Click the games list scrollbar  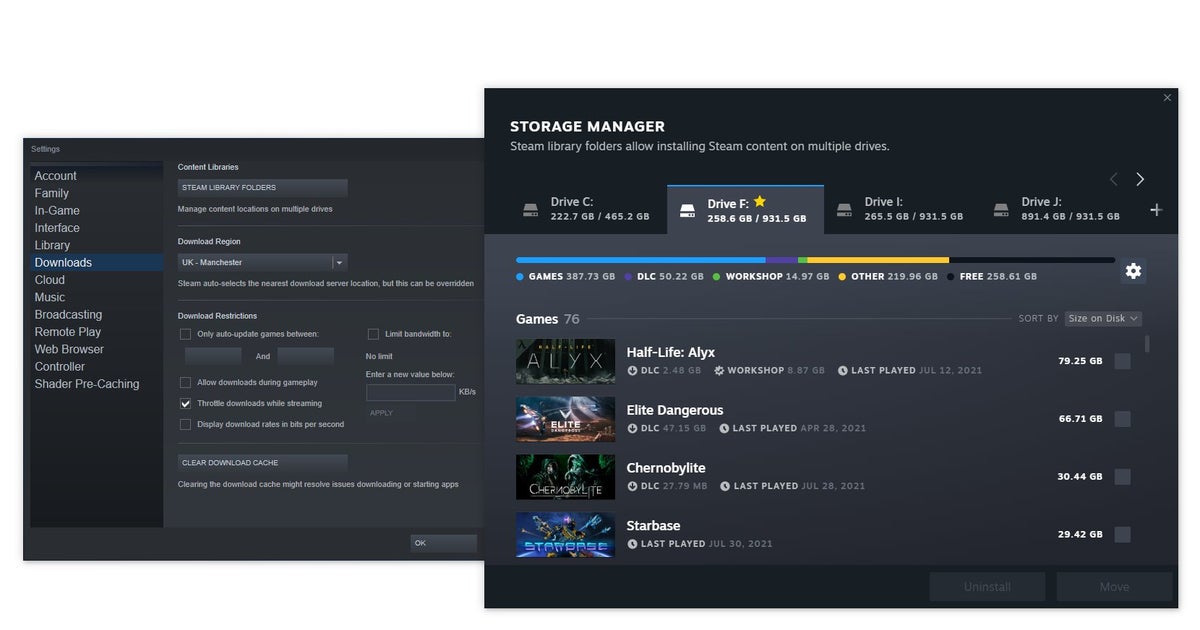click(1147, 344)
